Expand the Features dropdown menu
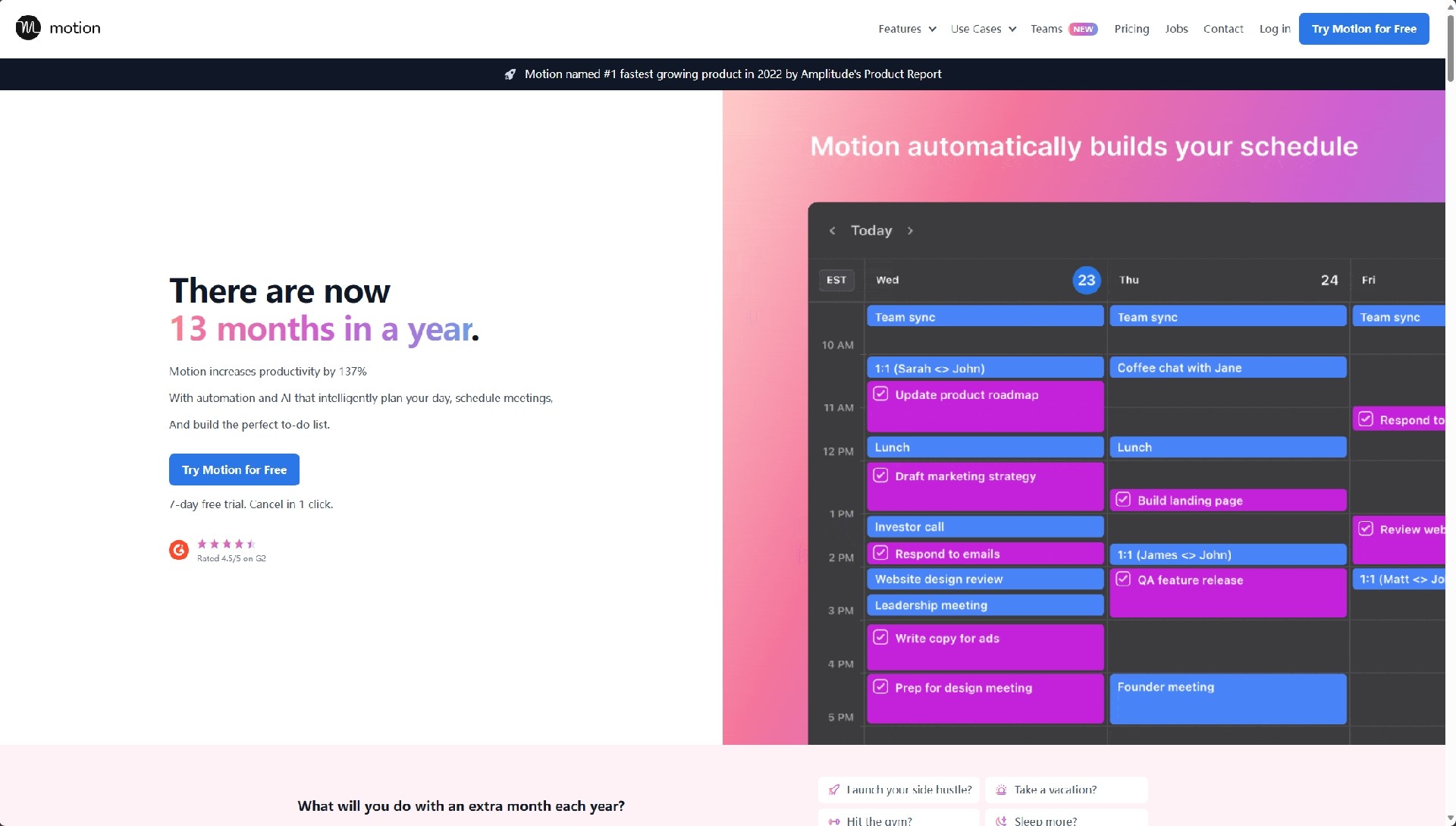Image resolution: width=1456 pixels, height=826 pixels. coord(907,29)
